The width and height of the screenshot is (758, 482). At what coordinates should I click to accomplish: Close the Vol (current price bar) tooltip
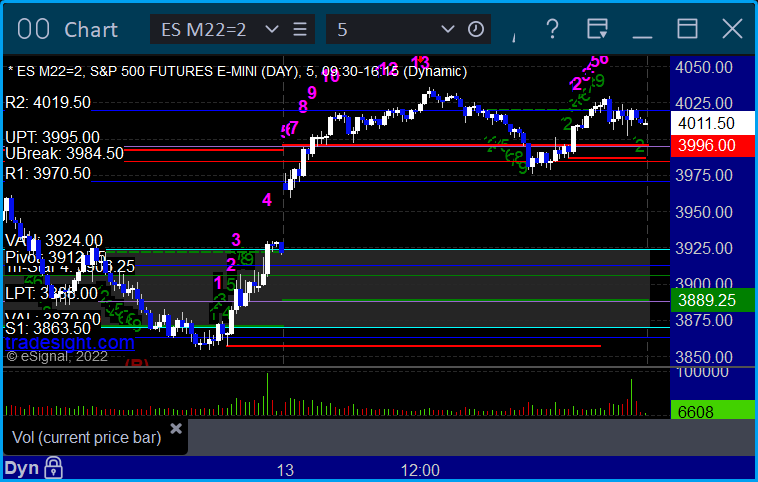point(176,428)
